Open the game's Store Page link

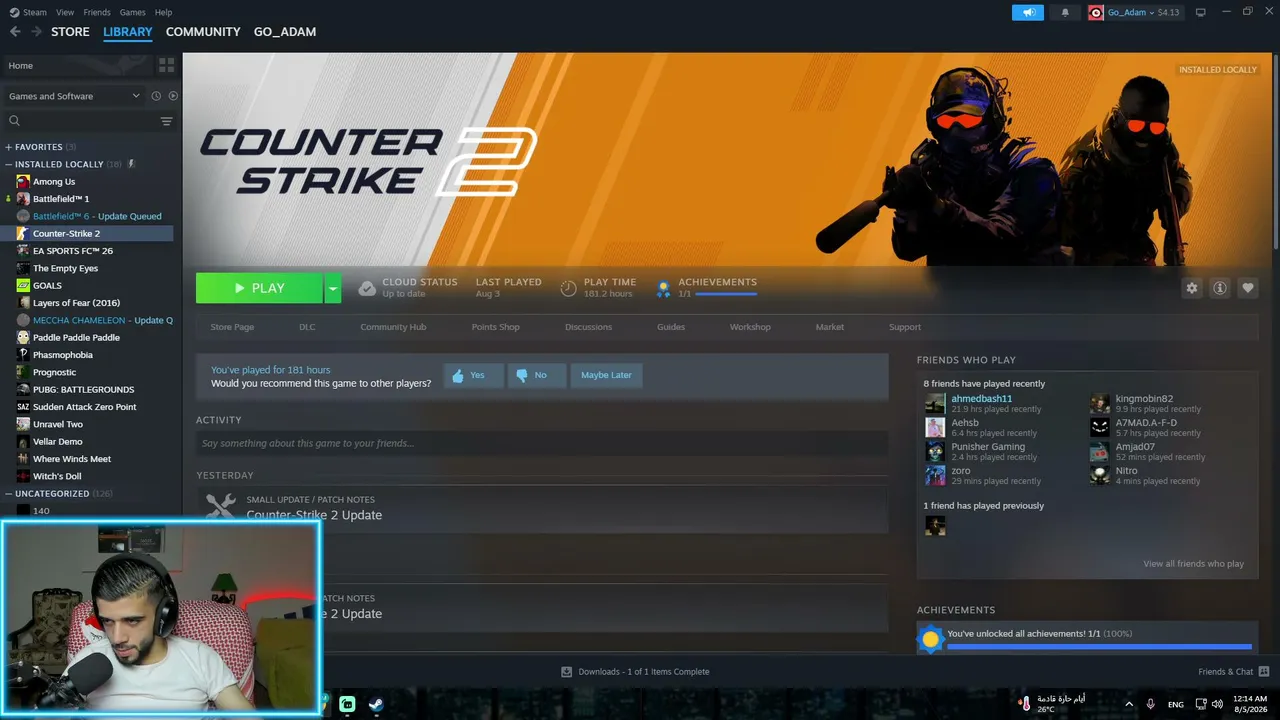click(232, 327)
